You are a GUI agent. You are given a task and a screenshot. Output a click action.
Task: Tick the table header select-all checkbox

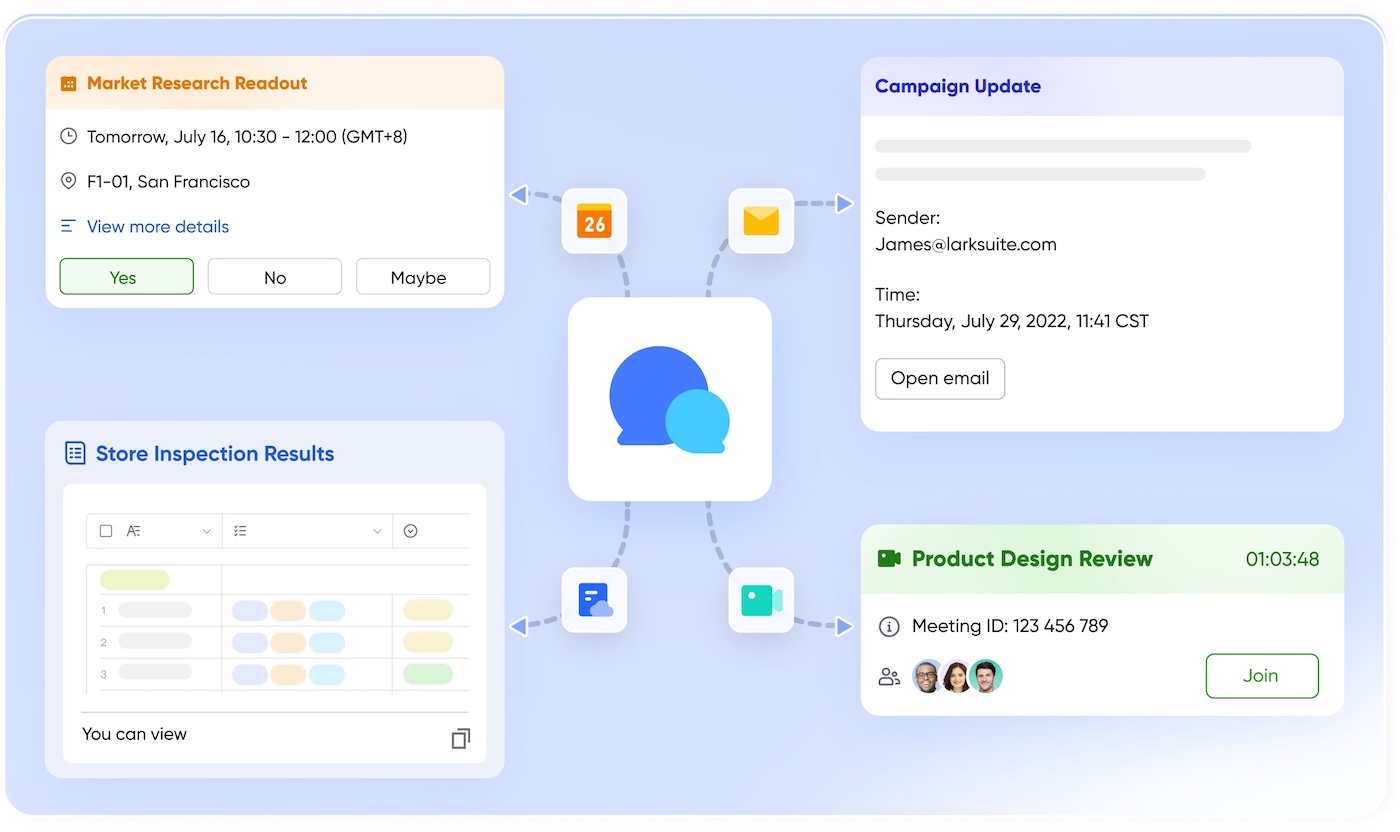click(106, 531)
